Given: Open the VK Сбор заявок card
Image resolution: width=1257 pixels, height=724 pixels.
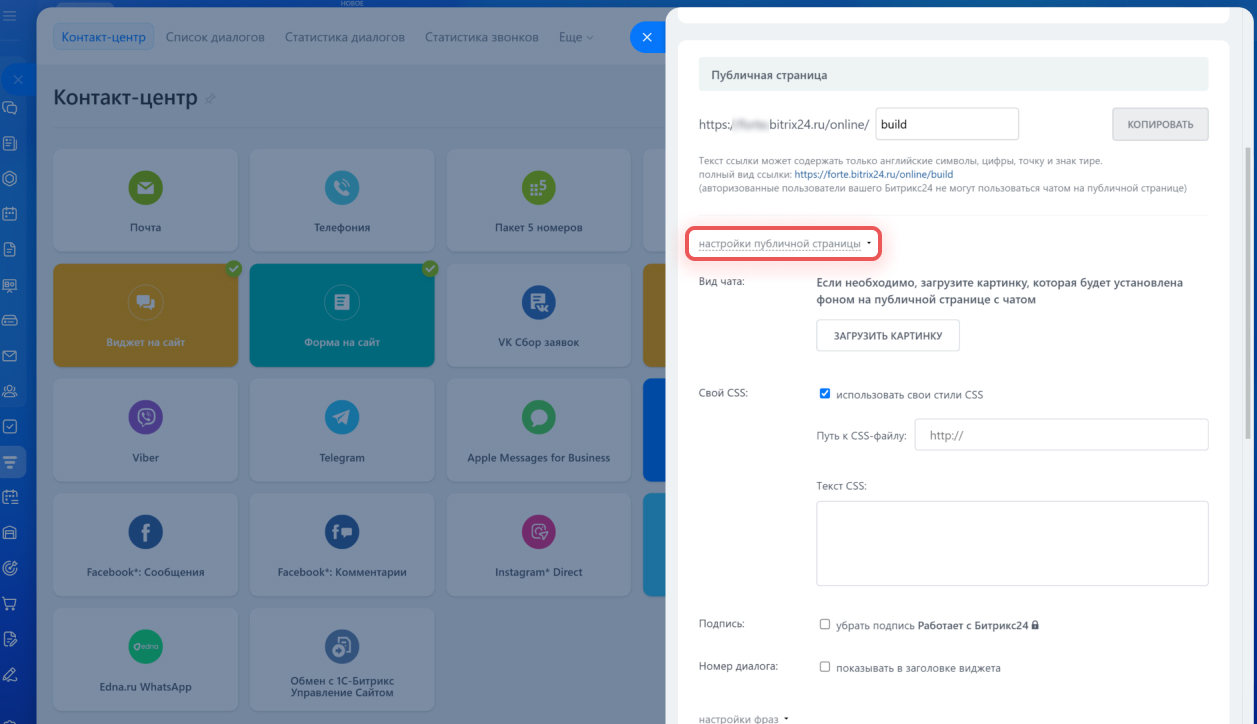Looking at the screenshot, I should click(539, 315).
